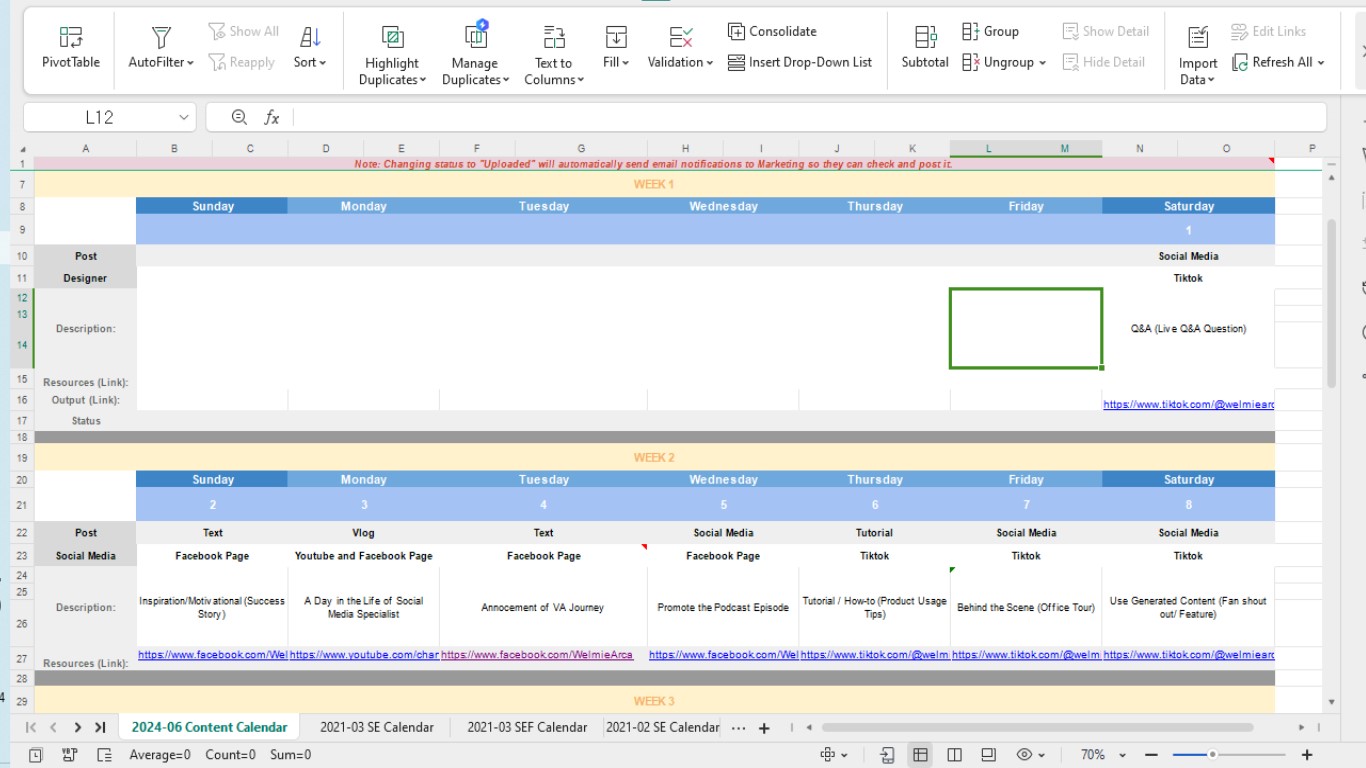Click Show Detail

click(x=1105, y=31)
